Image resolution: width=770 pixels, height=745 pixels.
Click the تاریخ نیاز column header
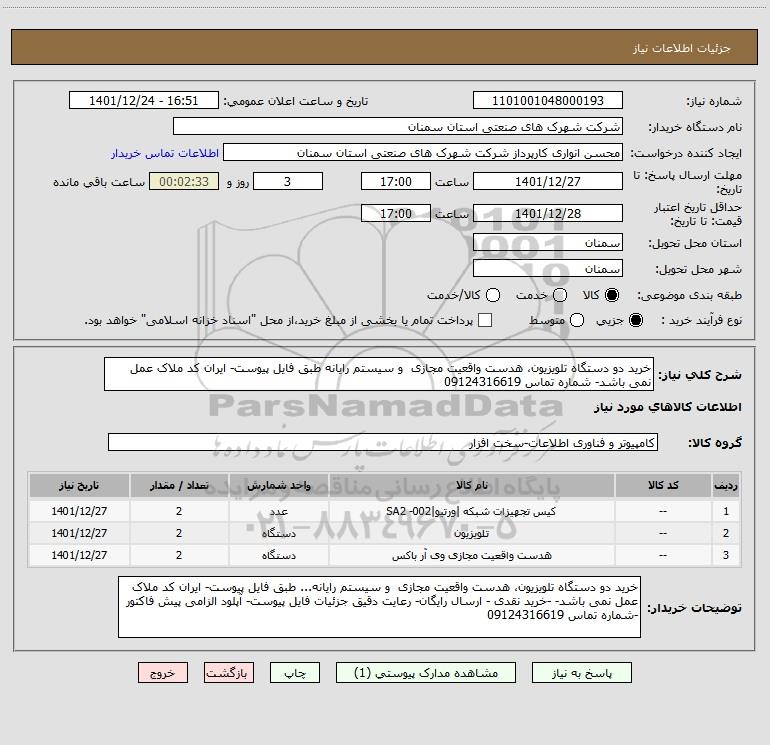(79, 485)
